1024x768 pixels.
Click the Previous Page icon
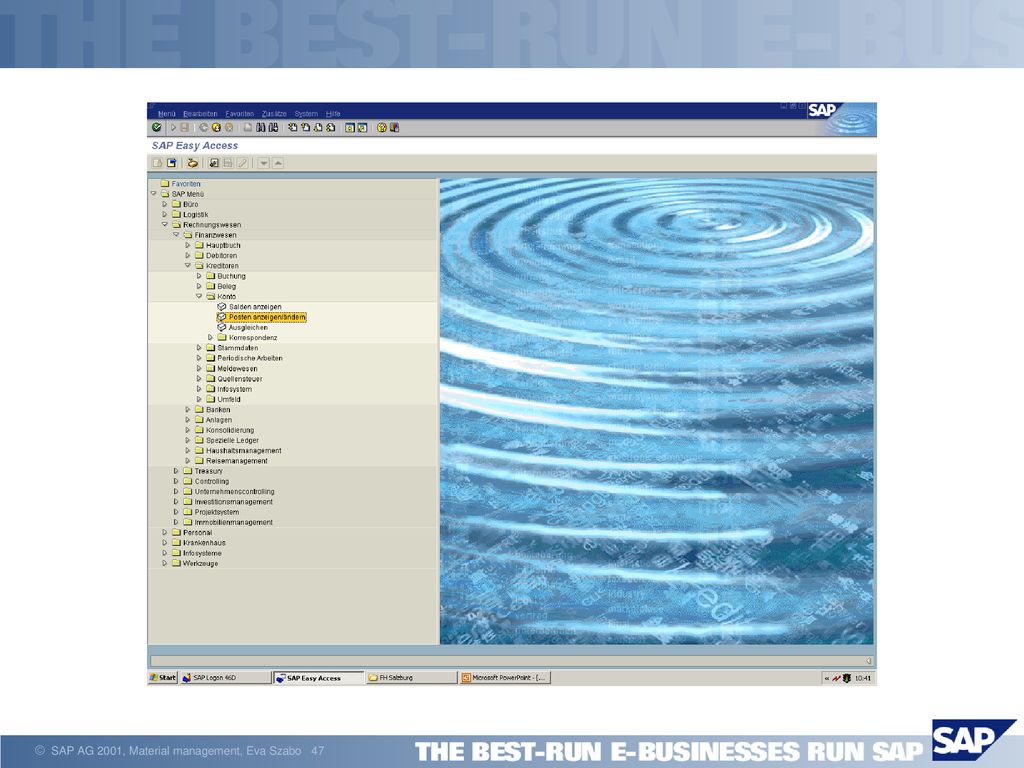coord(305,127)
